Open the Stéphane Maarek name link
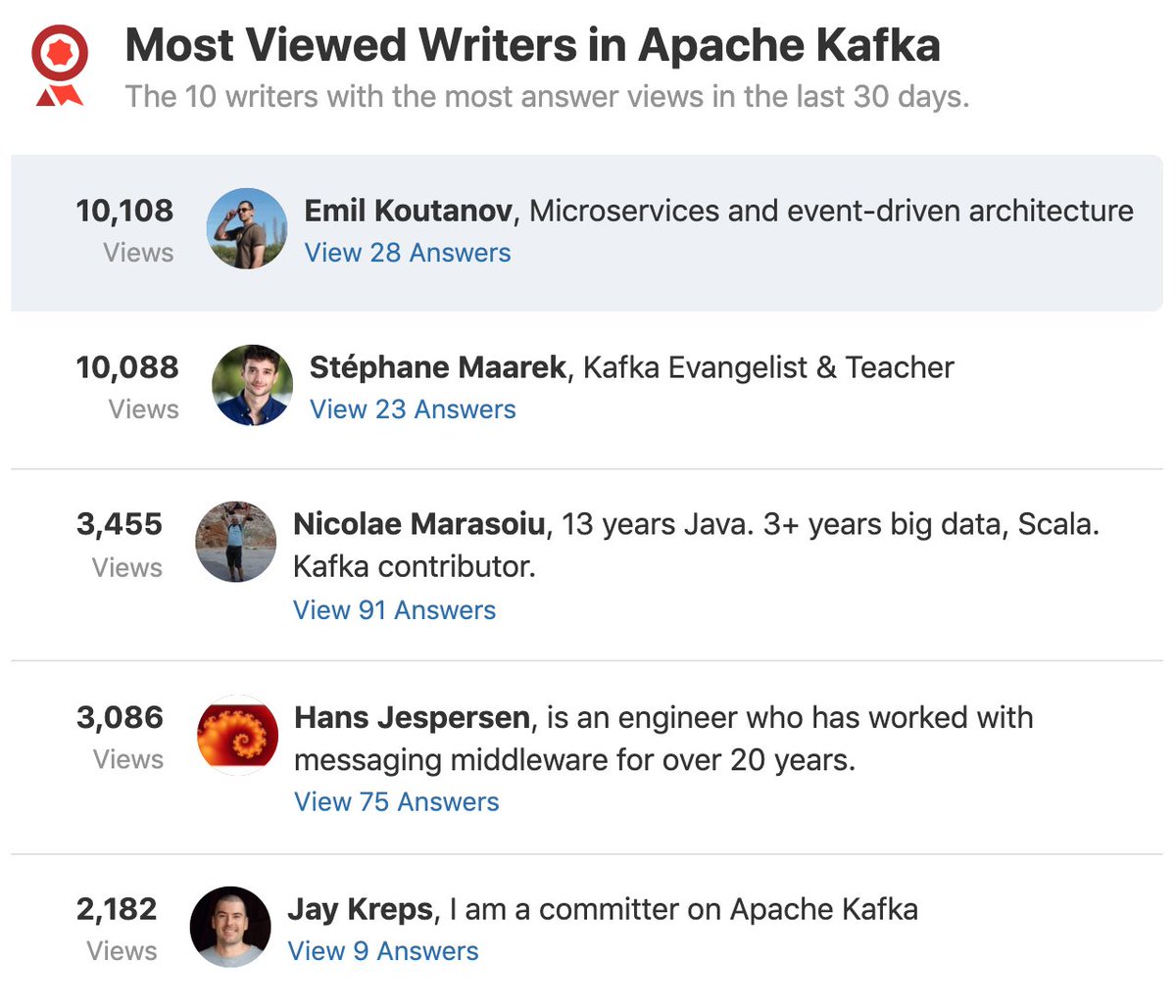This screenshot has width=1176, height=1008. [437, 367]
